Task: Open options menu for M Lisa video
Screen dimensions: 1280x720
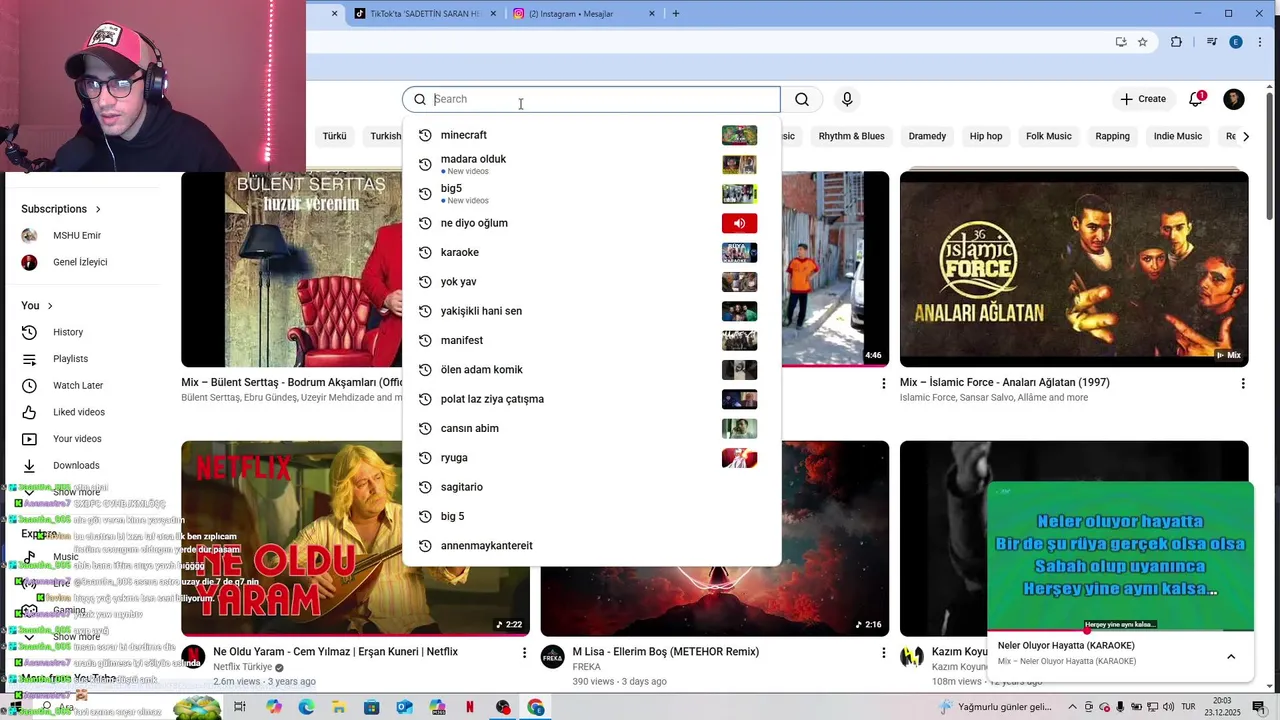Action: coord(883,653)
